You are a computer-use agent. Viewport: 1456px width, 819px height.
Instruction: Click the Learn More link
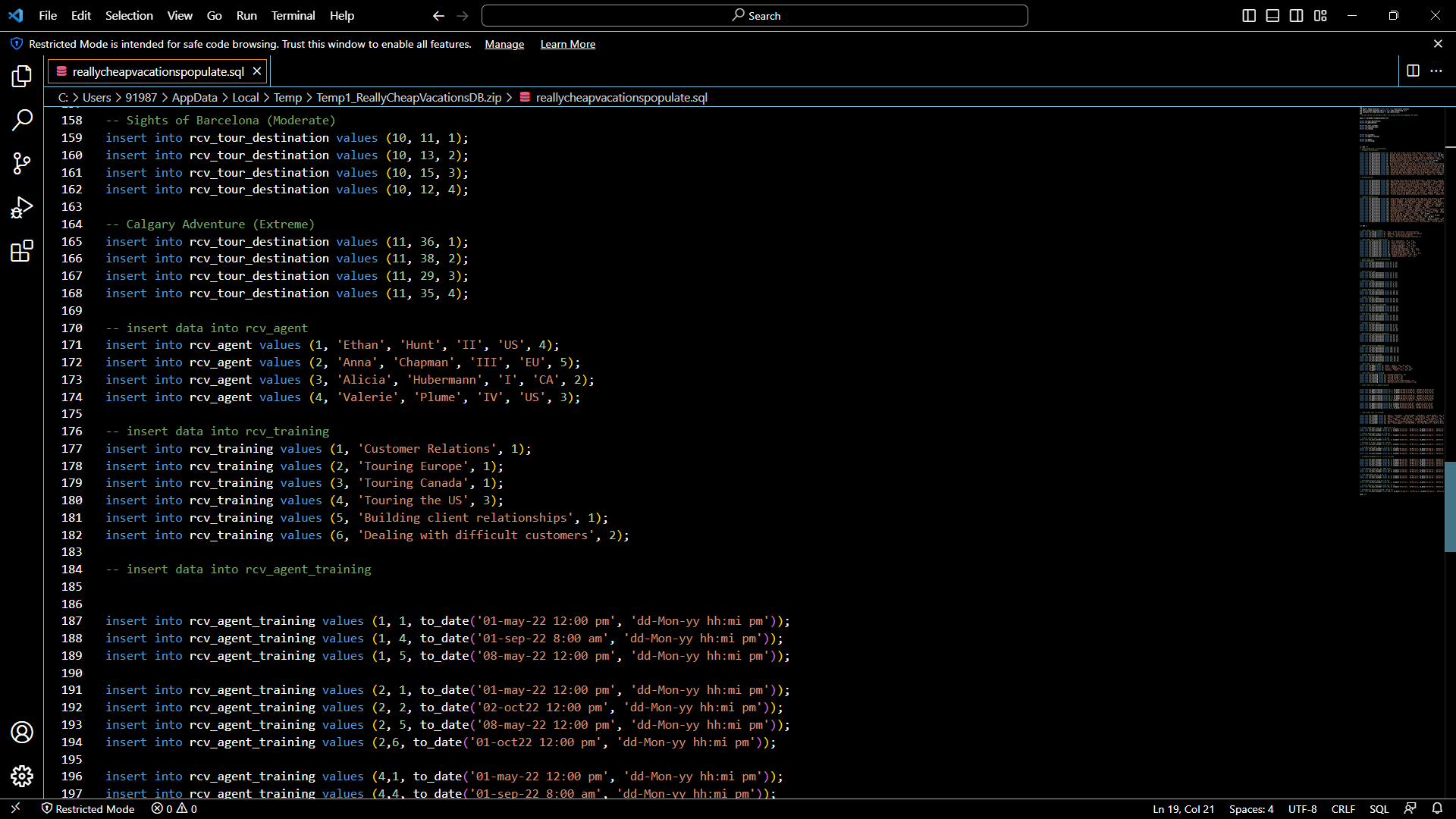click(567, 44)
